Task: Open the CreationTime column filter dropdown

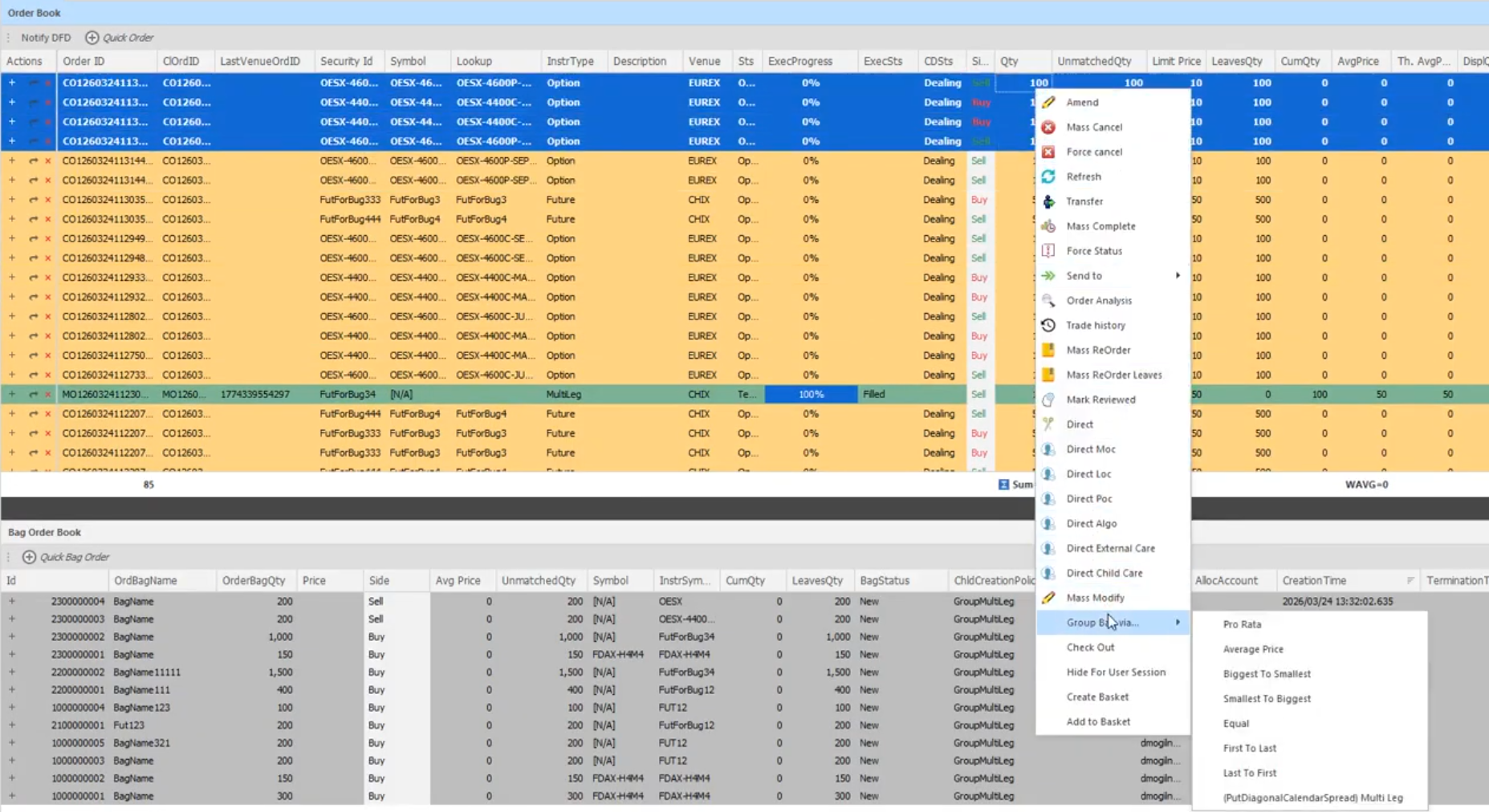Action: [x=1410, y=580]
